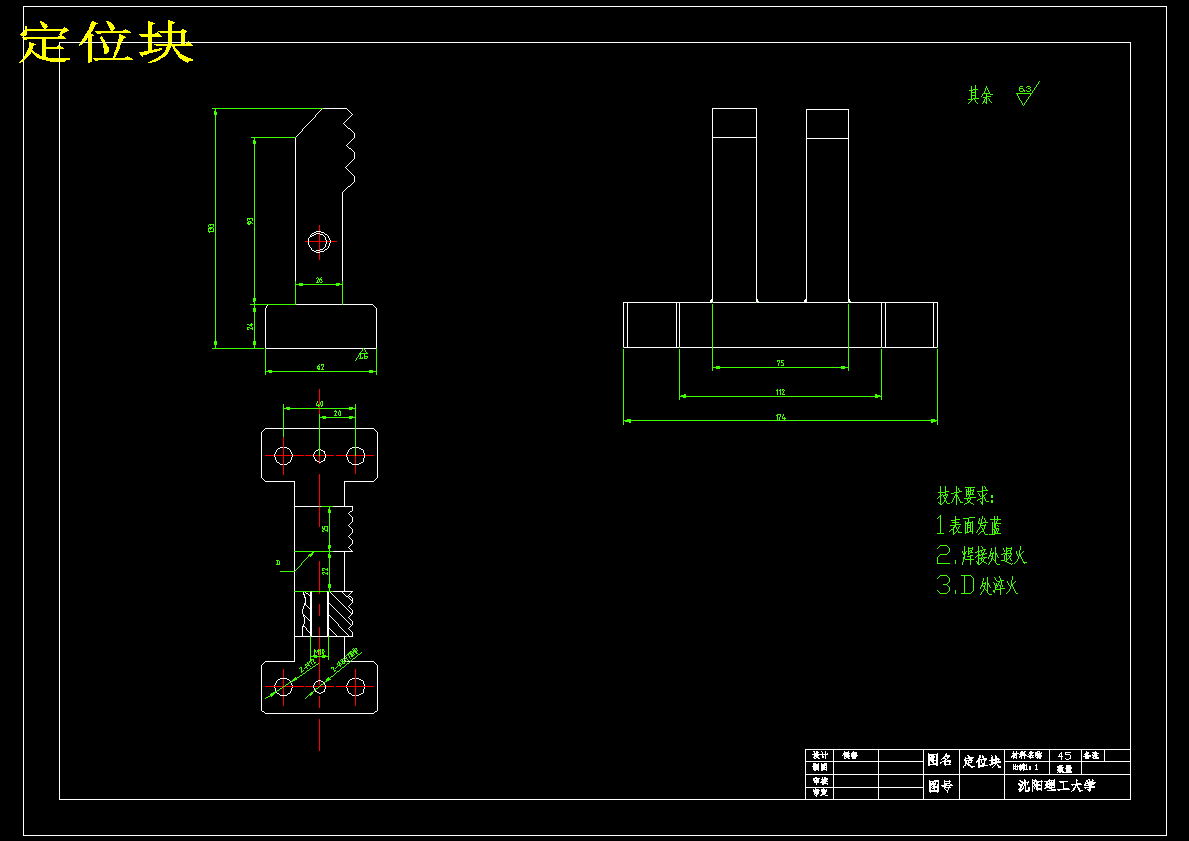Select the 75 dimension in front view

click(780, 363)
